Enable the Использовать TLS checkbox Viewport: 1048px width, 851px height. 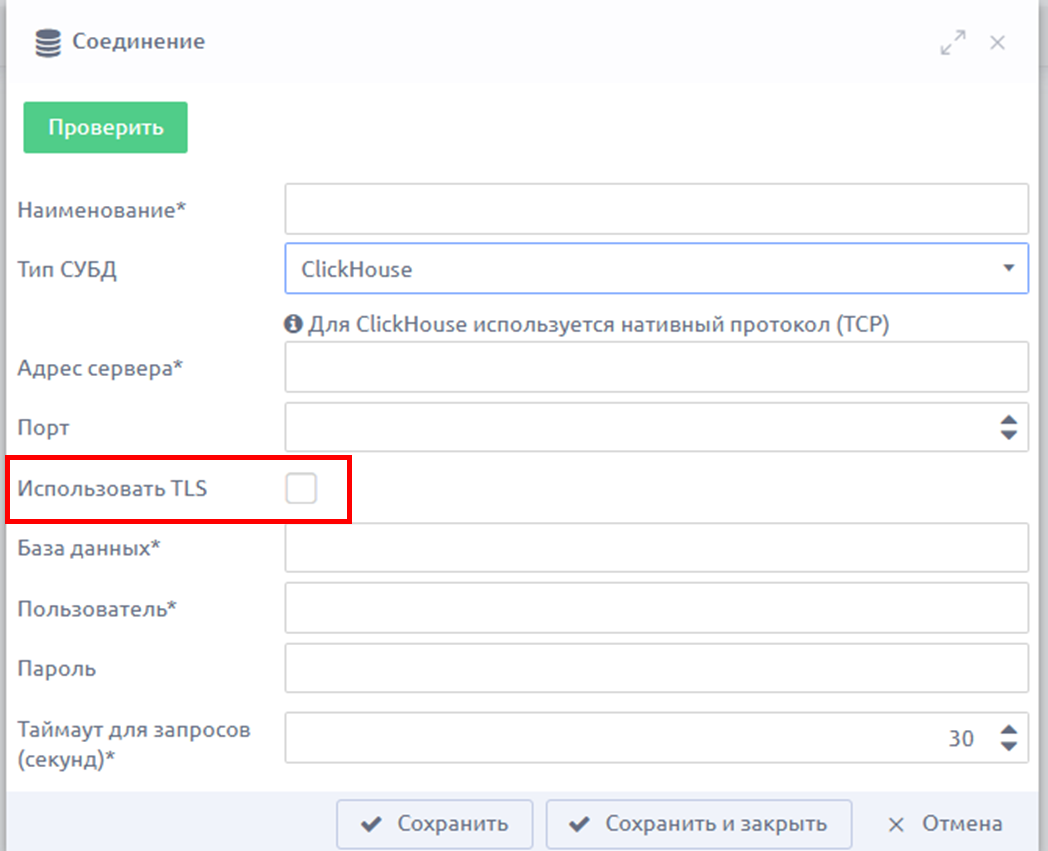301,489
